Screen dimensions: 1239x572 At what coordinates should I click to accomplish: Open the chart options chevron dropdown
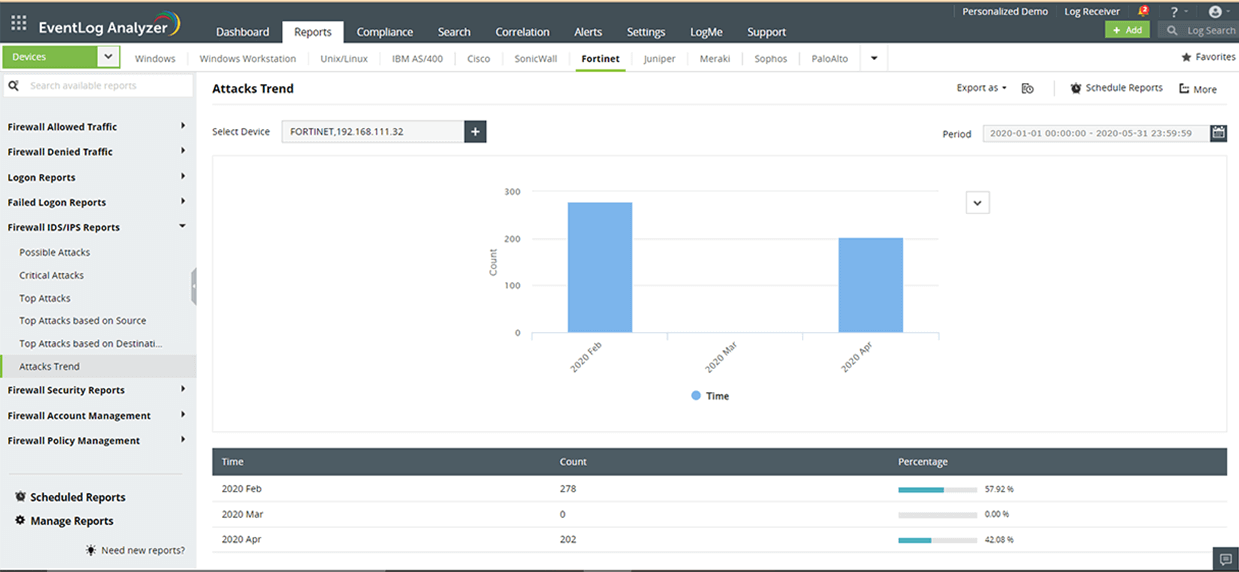point(978,202)
